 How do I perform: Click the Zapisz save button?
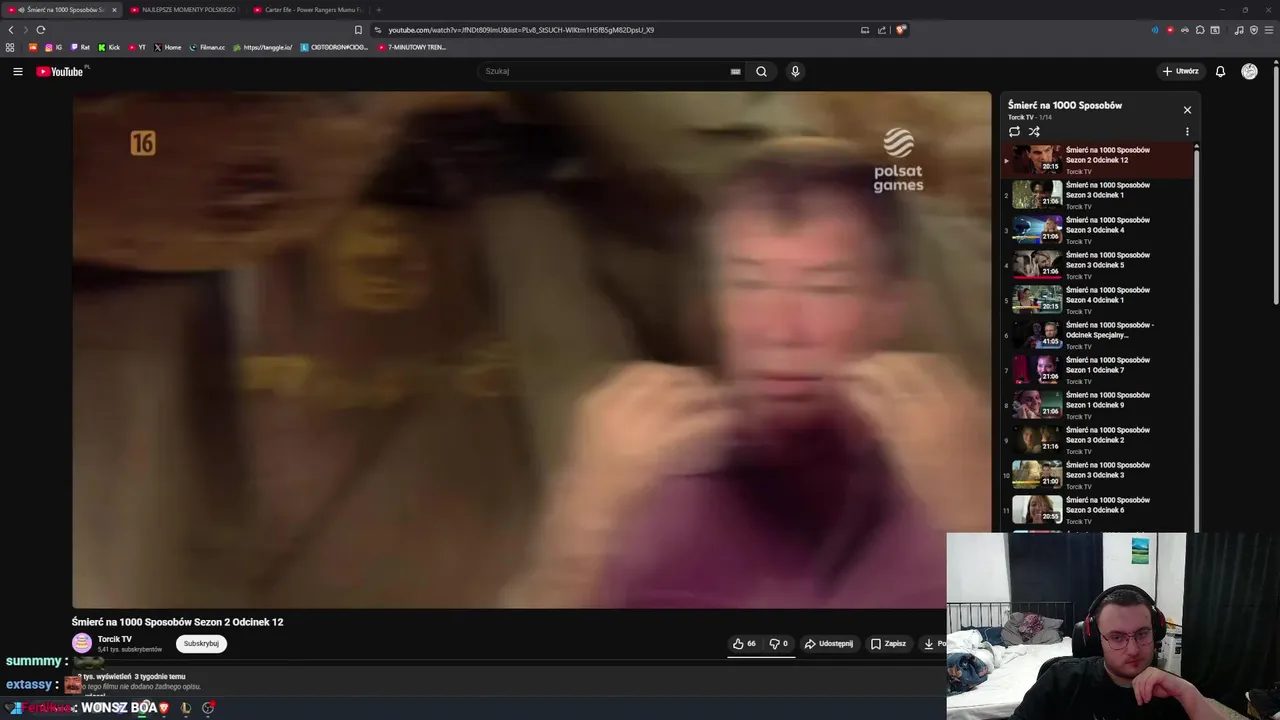[888, 644]
